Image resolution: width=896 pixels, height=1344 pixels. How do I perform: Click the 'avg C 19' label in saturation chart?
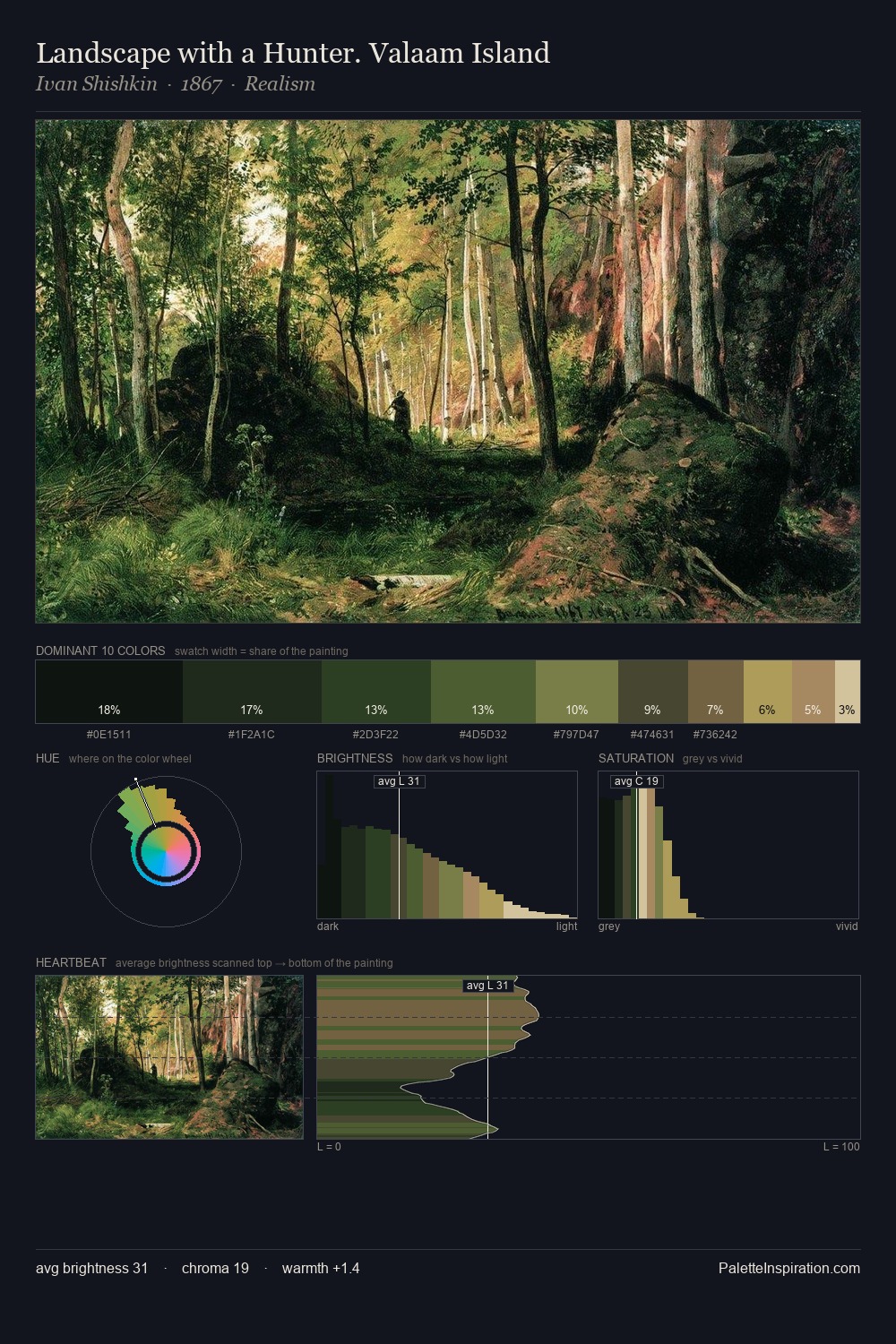tap(637, 781)
